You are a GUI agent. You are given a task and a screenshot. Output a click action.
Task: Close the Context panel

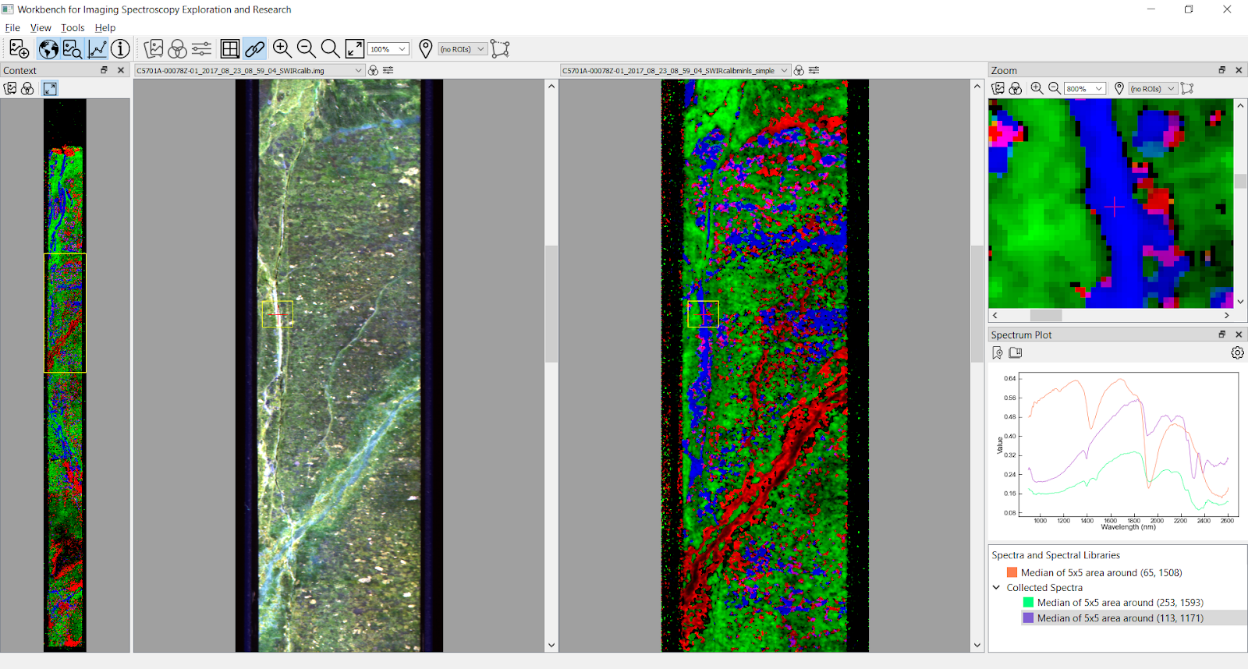121,70
